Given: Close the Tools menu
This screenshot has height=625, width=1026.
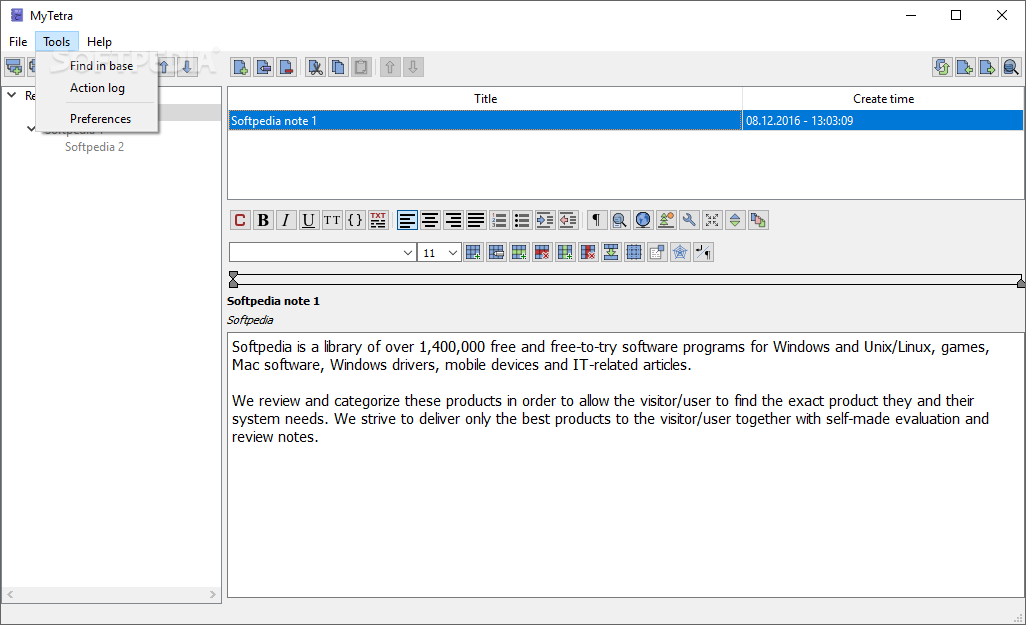Looking at the screenshot, I should click(x=57, y=42).
